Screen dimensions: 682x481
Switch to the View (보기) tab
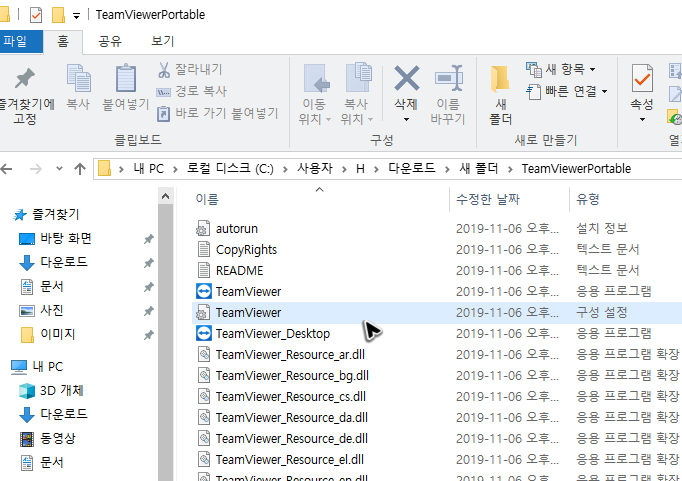click(x=162, y=41)
